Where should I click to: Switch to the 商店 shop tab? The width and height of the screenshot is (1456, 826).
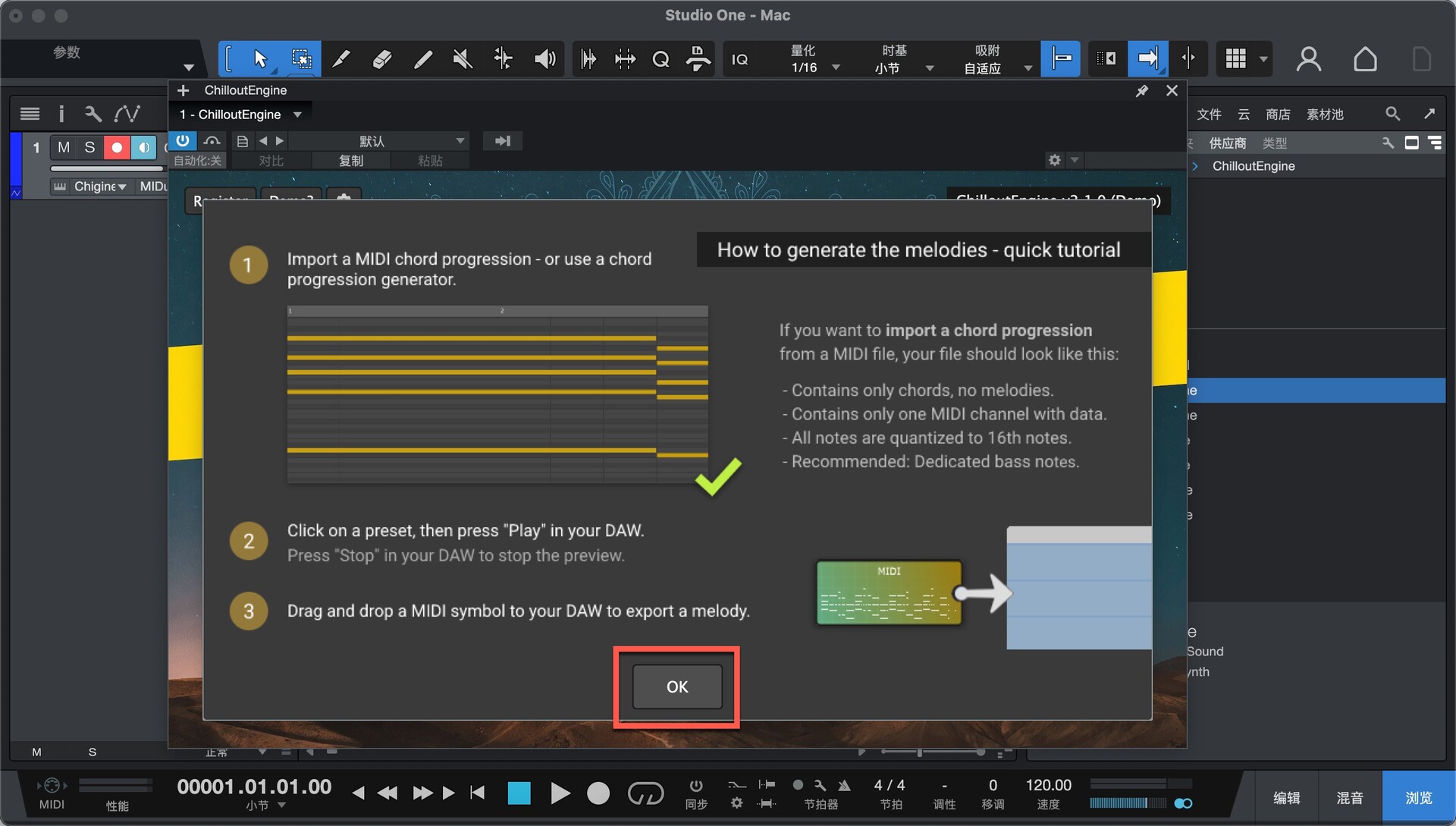(x=1278, y=115)
